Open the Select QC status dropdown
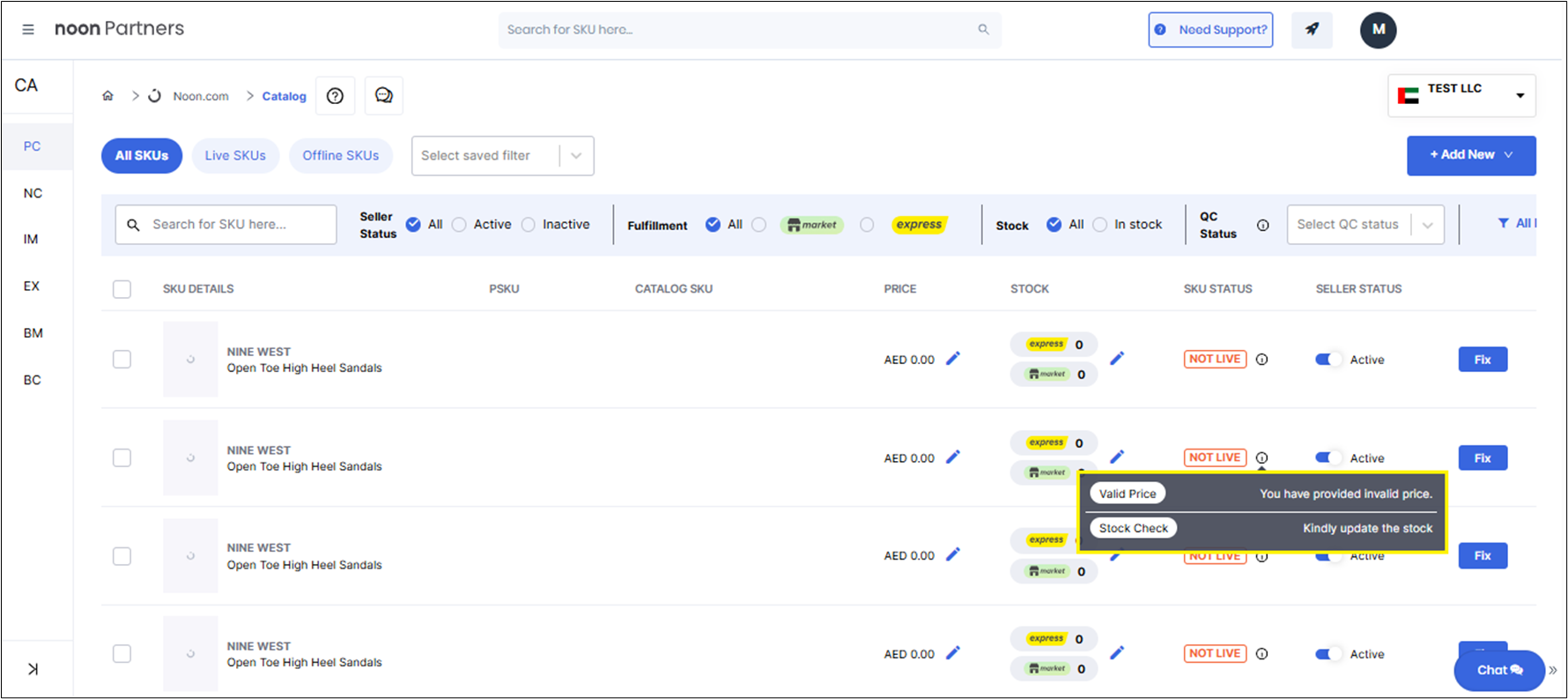This screenshot has width=1568, height=699. [1365, 225]
